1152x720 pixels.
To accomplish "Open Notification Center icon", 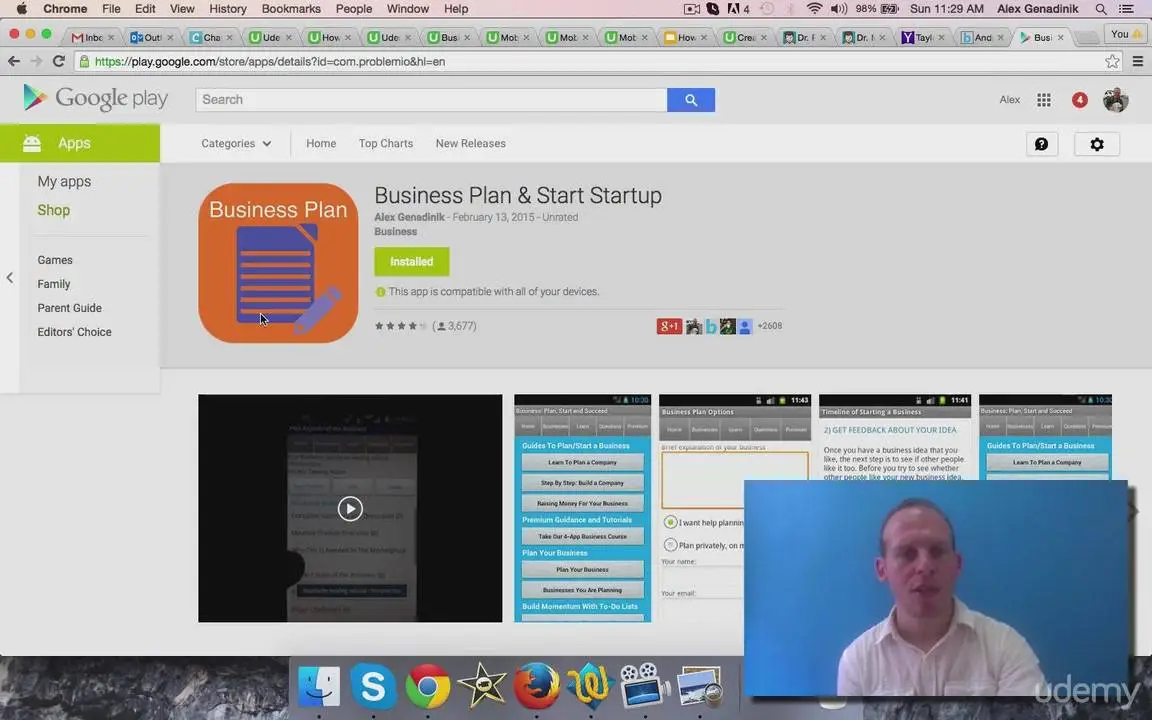I will click(x=1126, y=9).
